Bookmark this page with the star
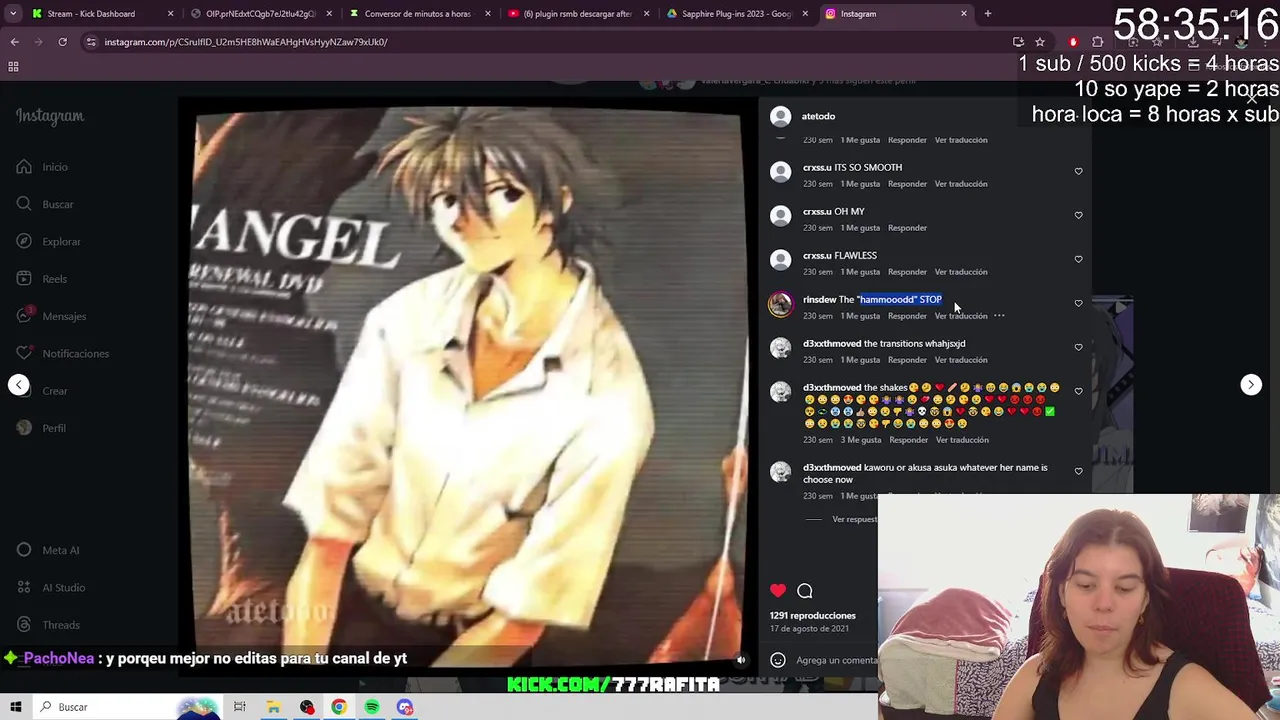 point(1040,42)
